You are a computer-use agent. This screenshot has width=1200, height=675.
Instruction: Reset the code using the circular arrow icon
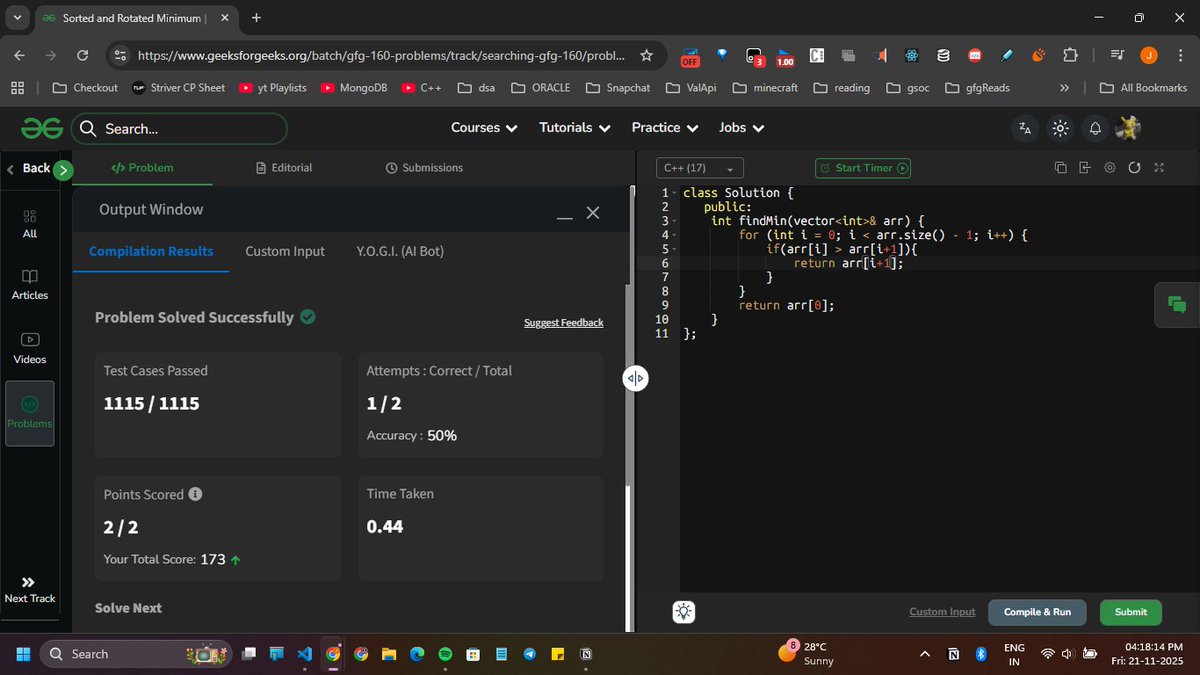pyautogui.click(x=1134, y=168)
